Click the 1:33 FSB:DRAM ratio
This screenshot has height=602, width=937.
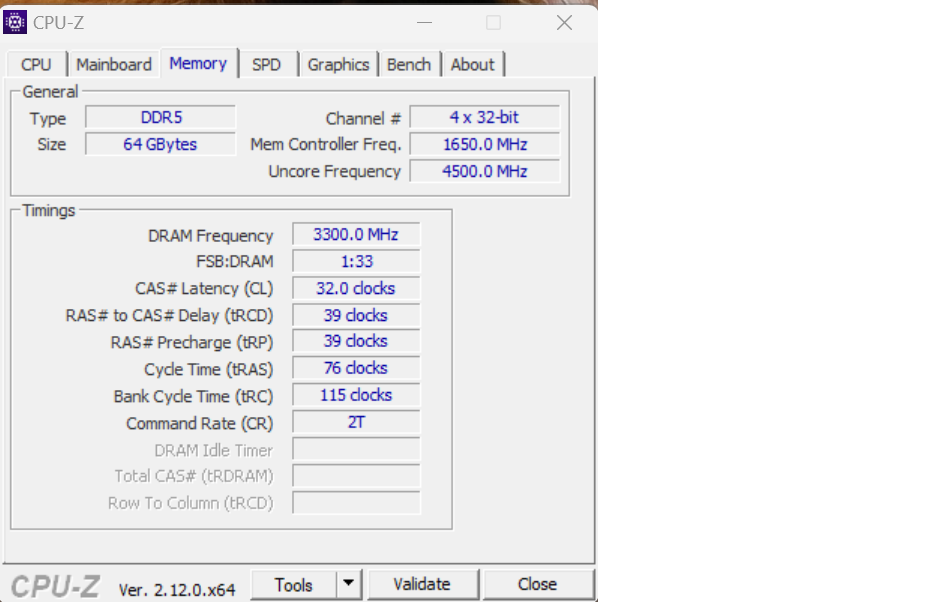pos(356,261)
